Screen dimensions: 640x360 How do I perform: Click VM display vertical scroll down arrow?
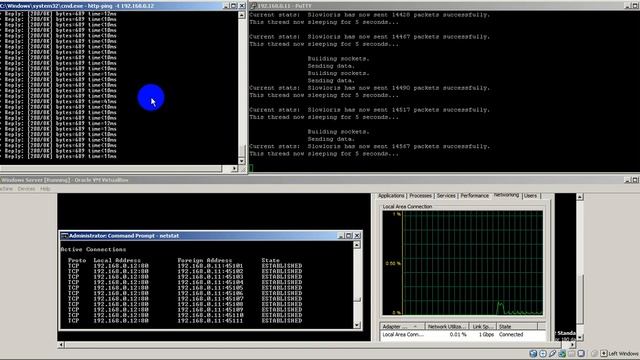coord(580,338)
